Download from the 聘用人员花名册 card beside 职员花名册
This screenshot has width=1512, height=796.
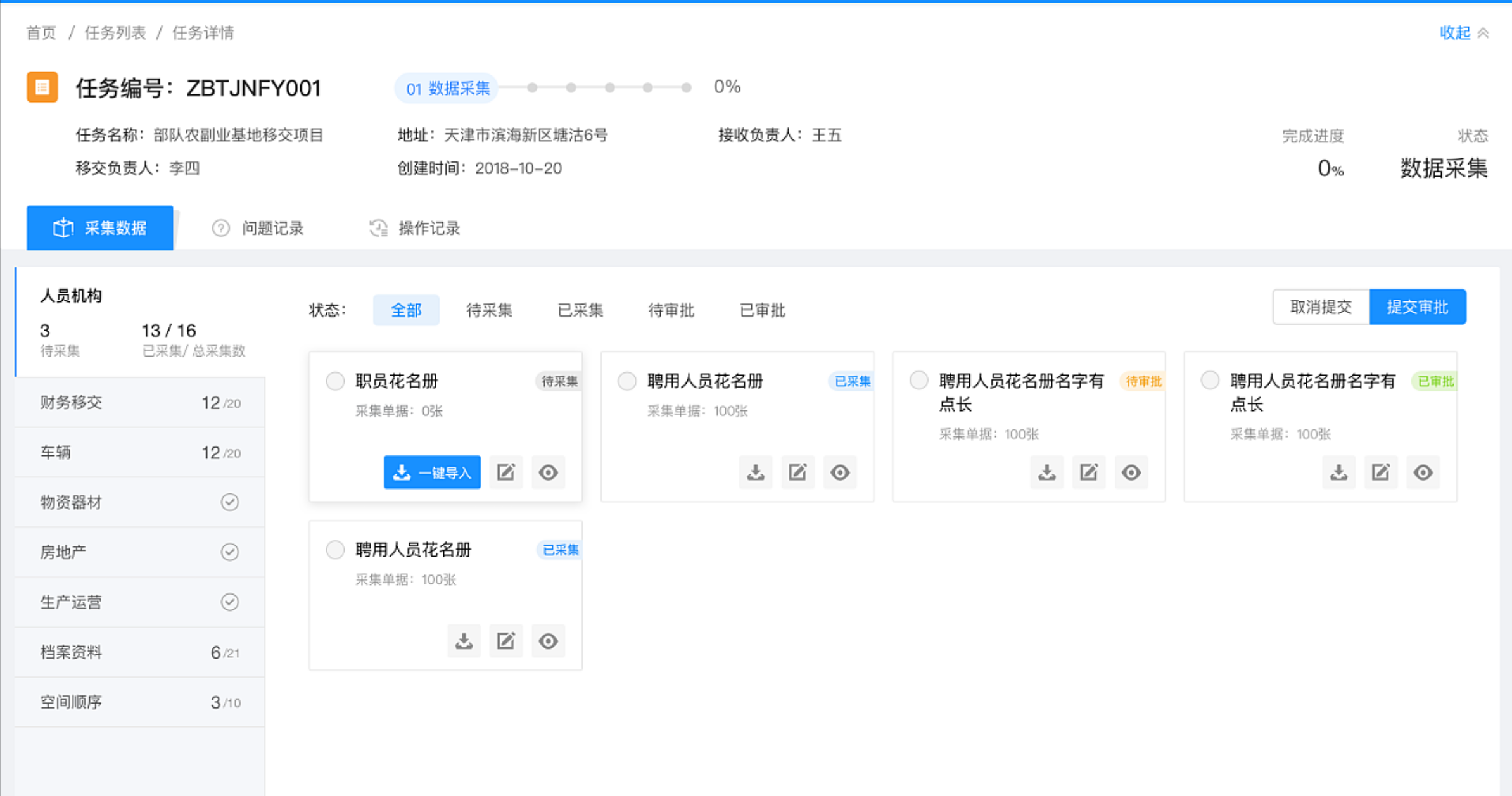(755, 472)
